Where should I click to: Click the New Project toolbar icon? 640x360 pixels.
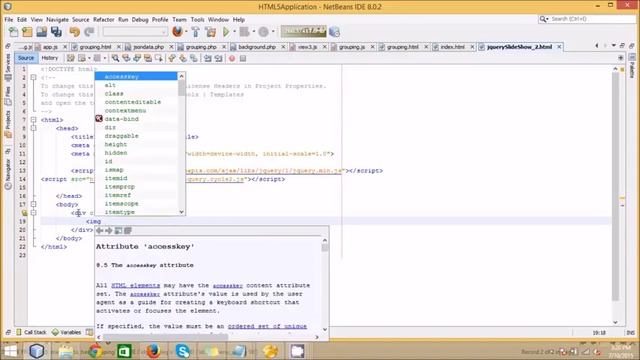click(x=27, y=32)
